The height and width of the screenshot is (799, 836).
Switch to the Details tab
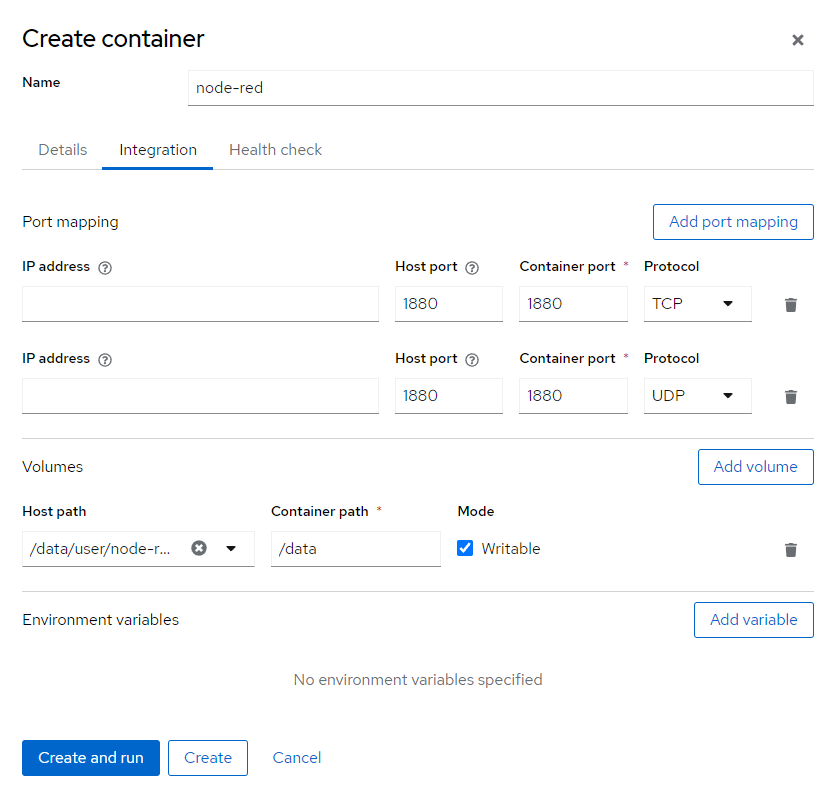63,150
